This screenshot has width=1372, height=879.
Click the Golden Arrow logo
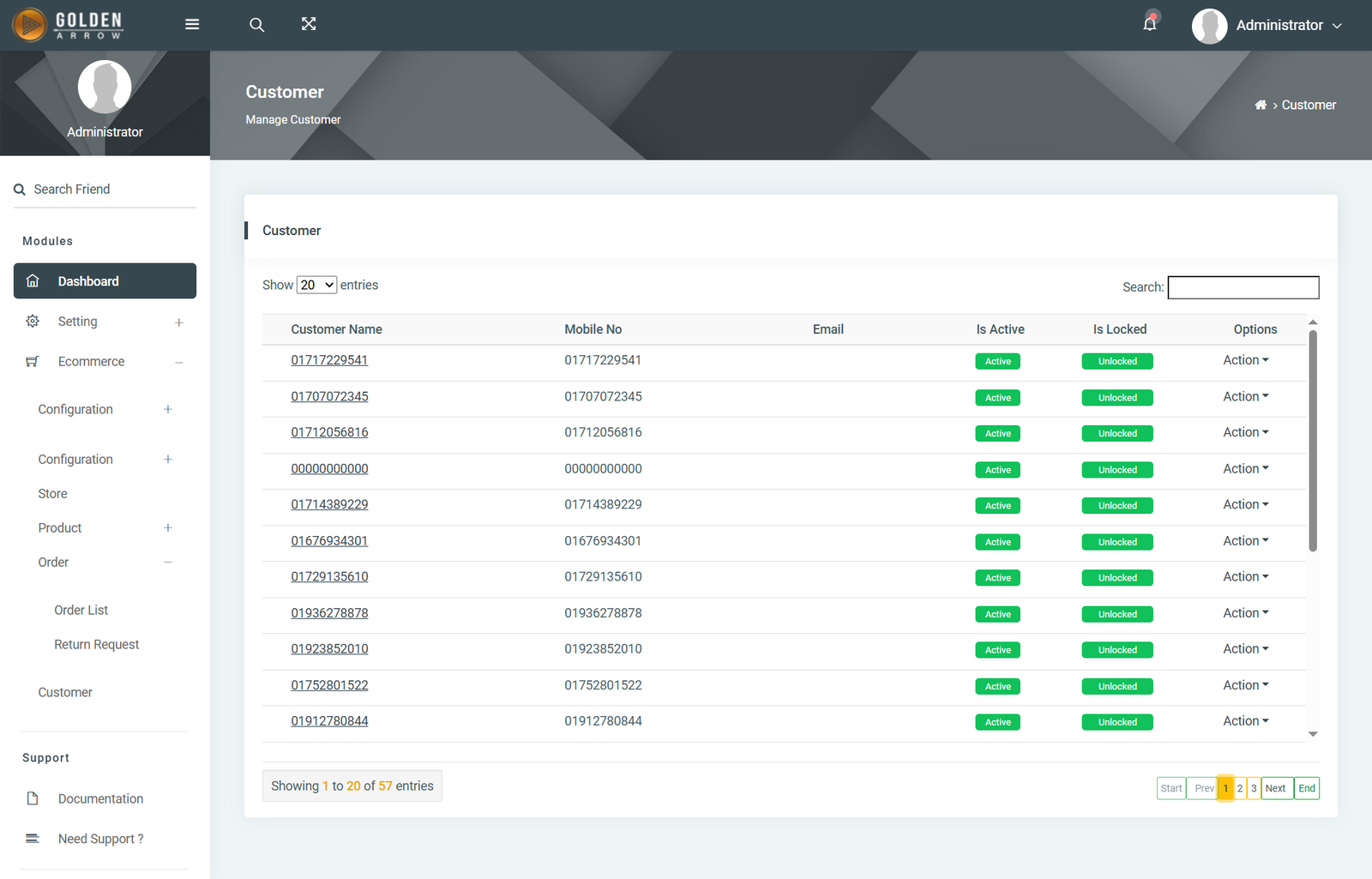click(67, 25)
